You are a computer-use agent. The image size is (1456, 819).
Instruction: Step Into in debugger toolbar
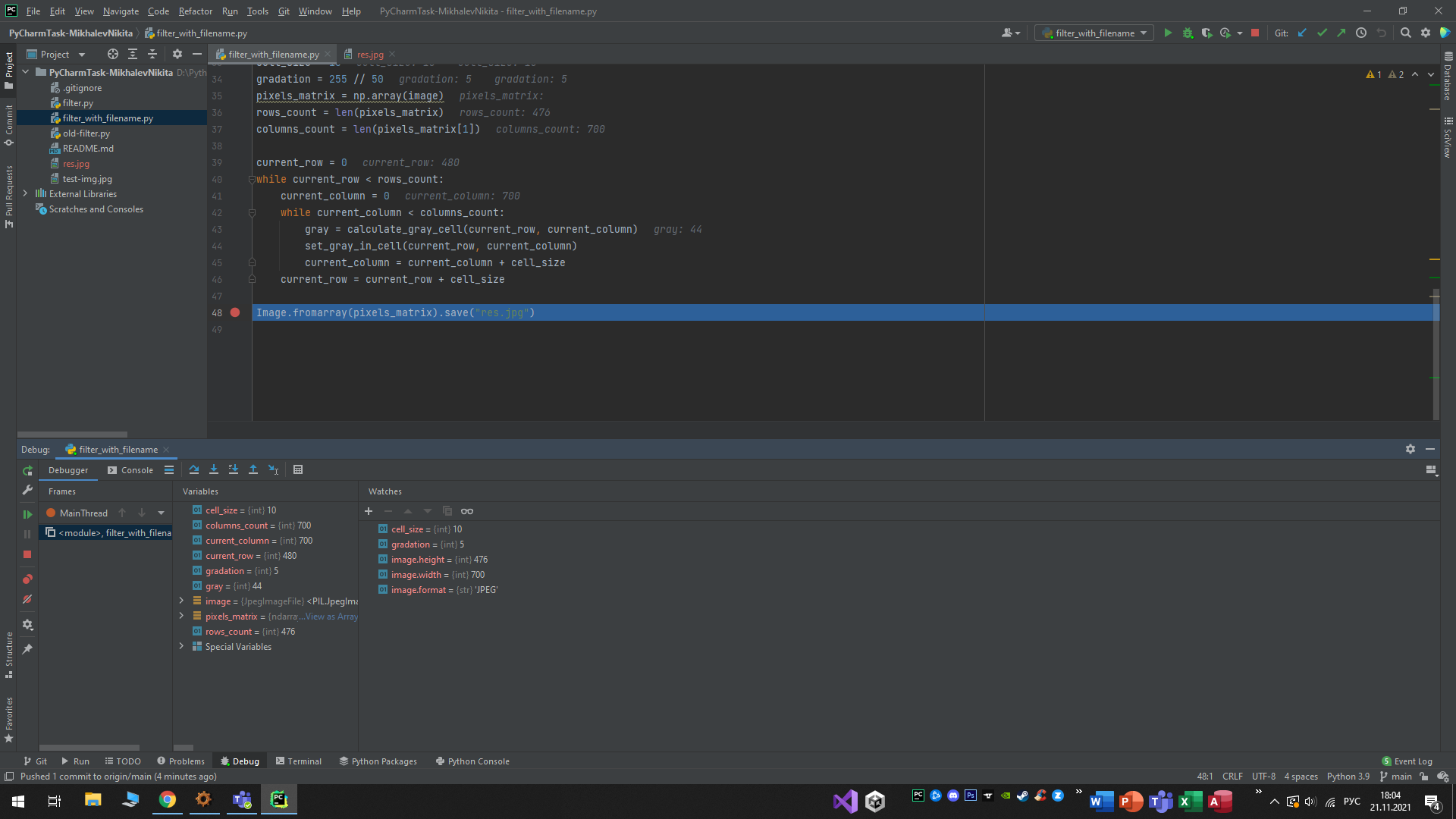(214, 469)
